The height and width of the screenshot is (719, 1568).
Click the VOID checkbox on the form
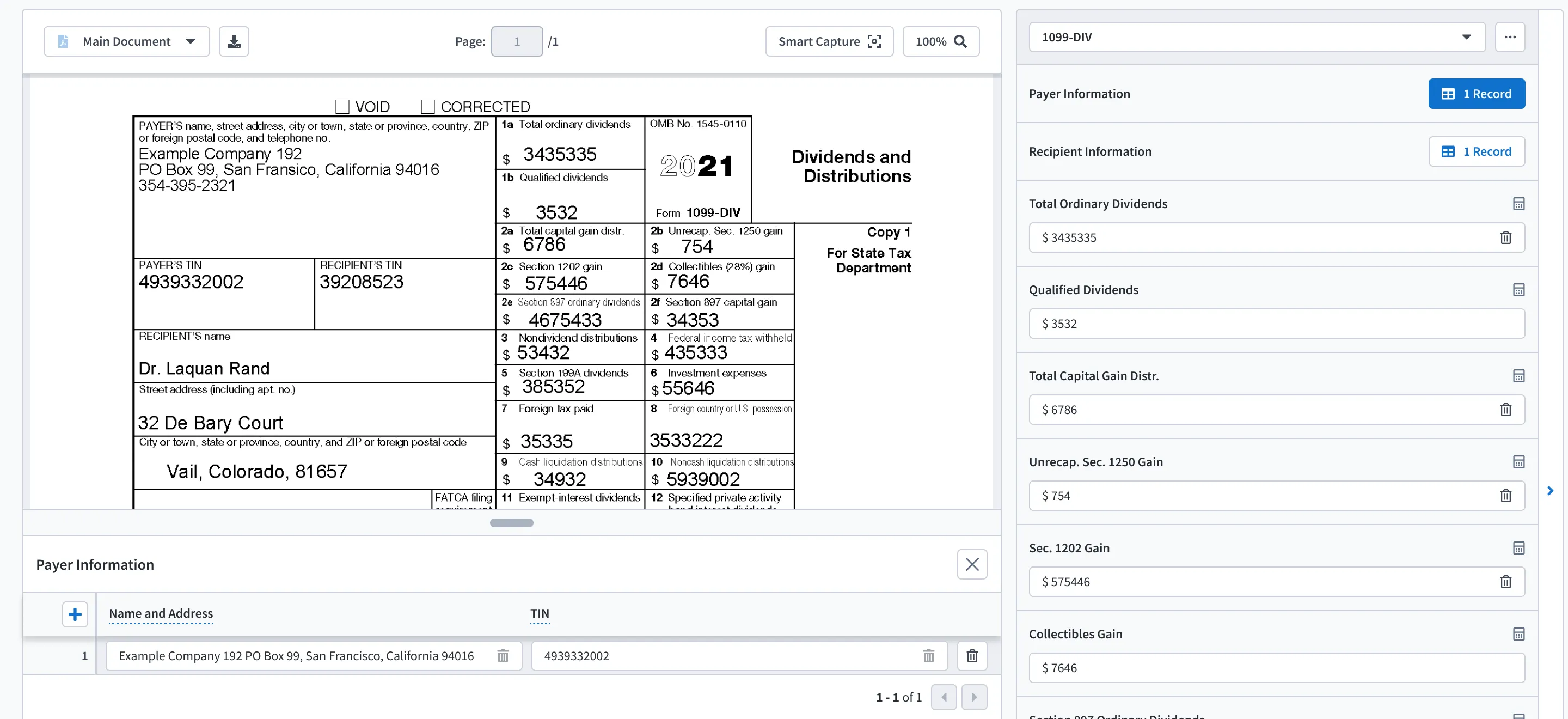pos(342,107)
